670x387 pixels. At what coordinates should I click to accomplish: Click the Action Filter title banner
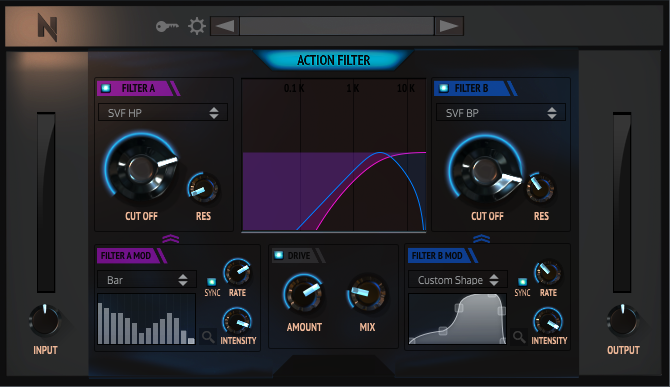click(333, 60)
